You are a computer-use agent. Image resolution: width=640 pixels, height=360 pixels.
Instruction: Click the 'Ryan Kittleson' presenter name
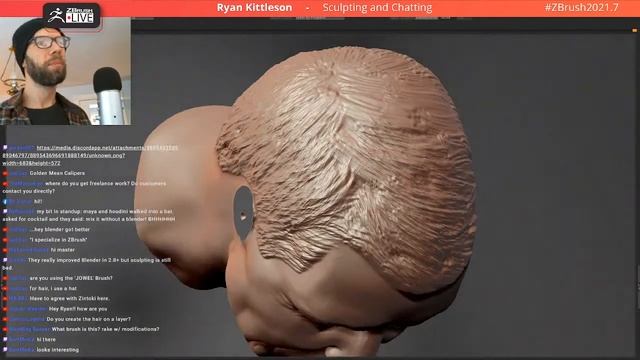point(254,7)
